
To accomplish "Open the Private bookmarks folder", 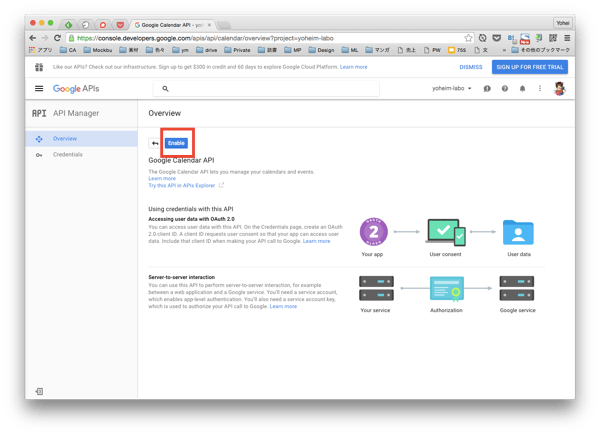I will coord(237,50).
